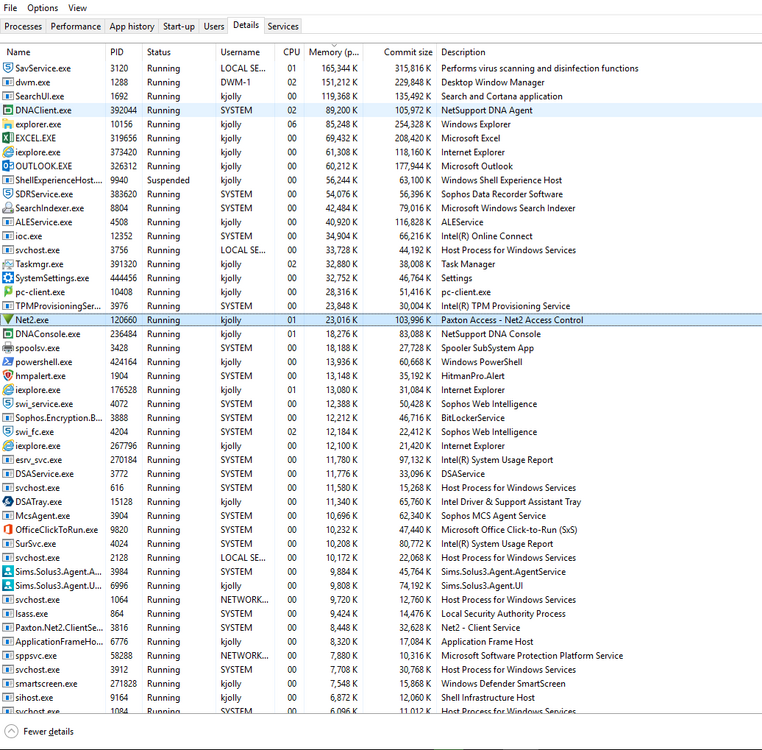Click the Net2.exe green triangle icon
The height and width of the screenshot is (750, 762).
point(8,320)
